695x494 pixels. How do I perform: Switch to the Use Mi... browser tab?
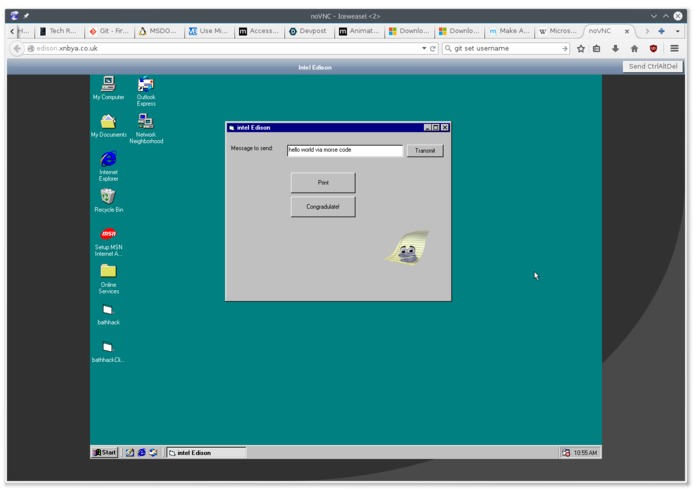click(x=209, y=31)
